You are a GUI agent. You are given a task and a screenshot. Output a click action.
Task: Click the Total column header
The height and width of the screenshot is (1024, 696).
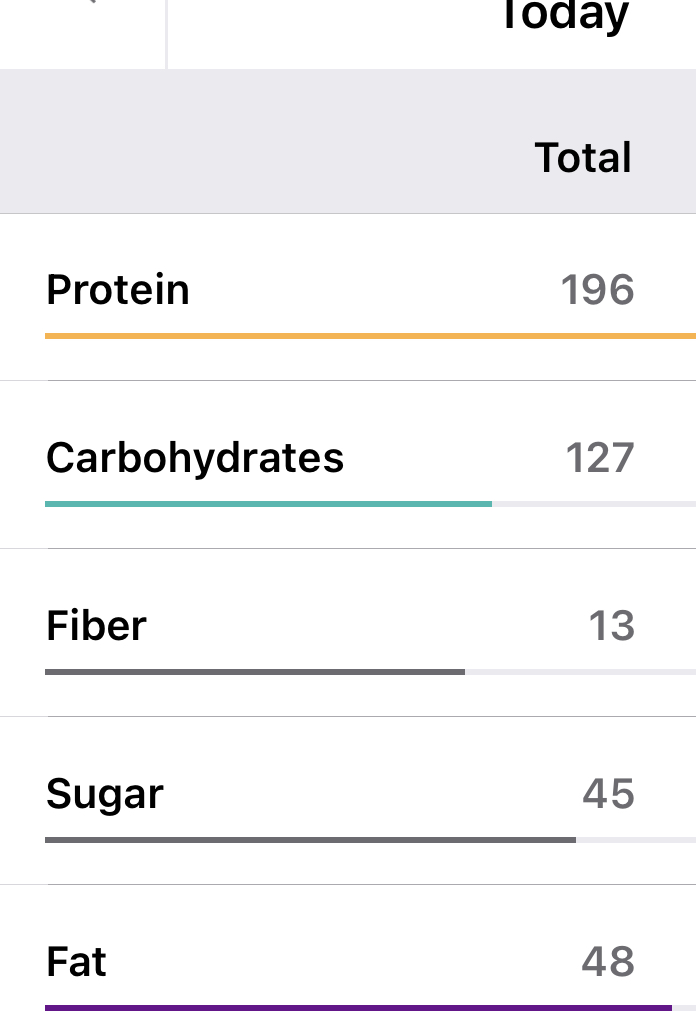(x=583, y=158)
